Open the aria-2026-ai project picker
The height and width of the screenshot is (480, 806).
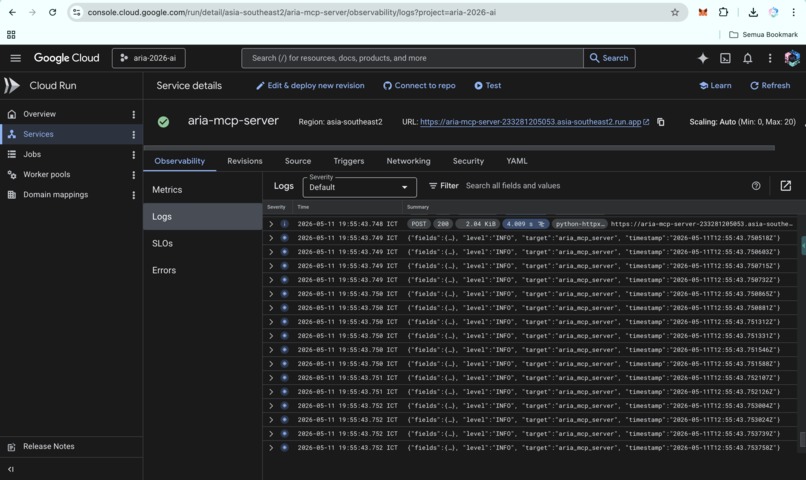[x=149, y=58]
